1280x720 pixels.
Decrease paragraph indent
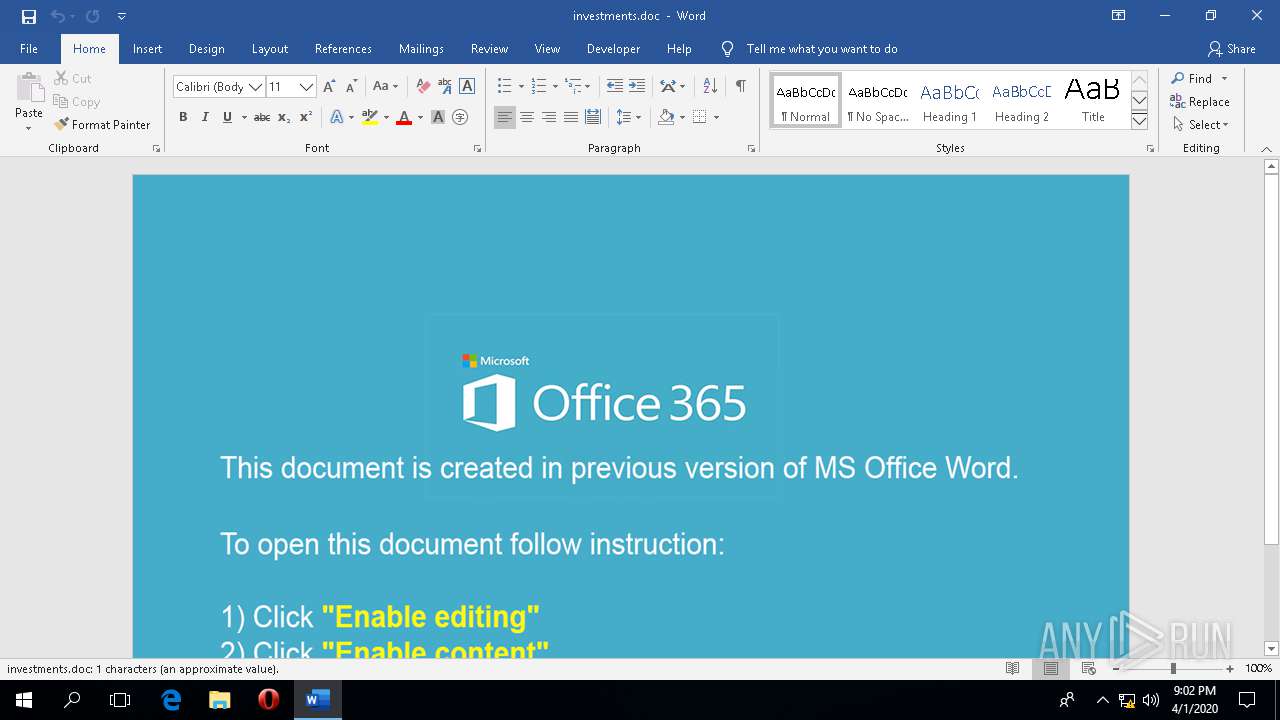point(615,86)
